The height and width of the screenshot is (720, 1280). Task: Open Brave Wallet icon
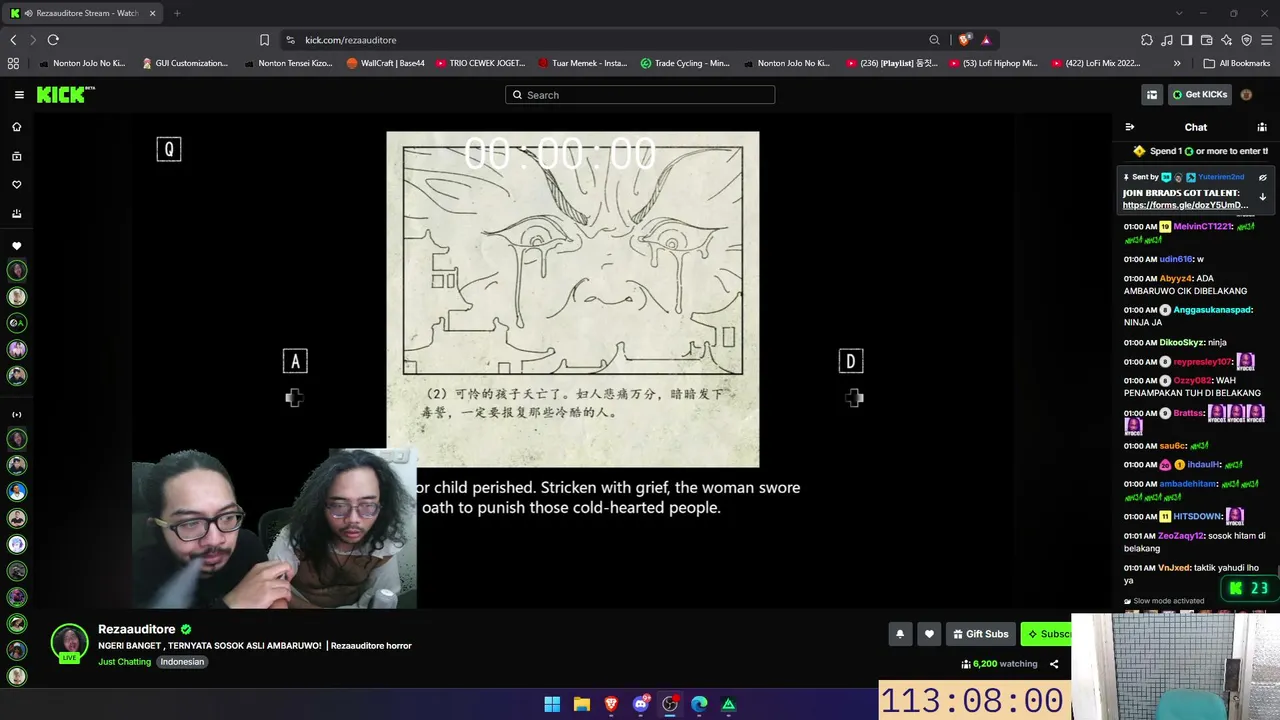coord(1206,40)
